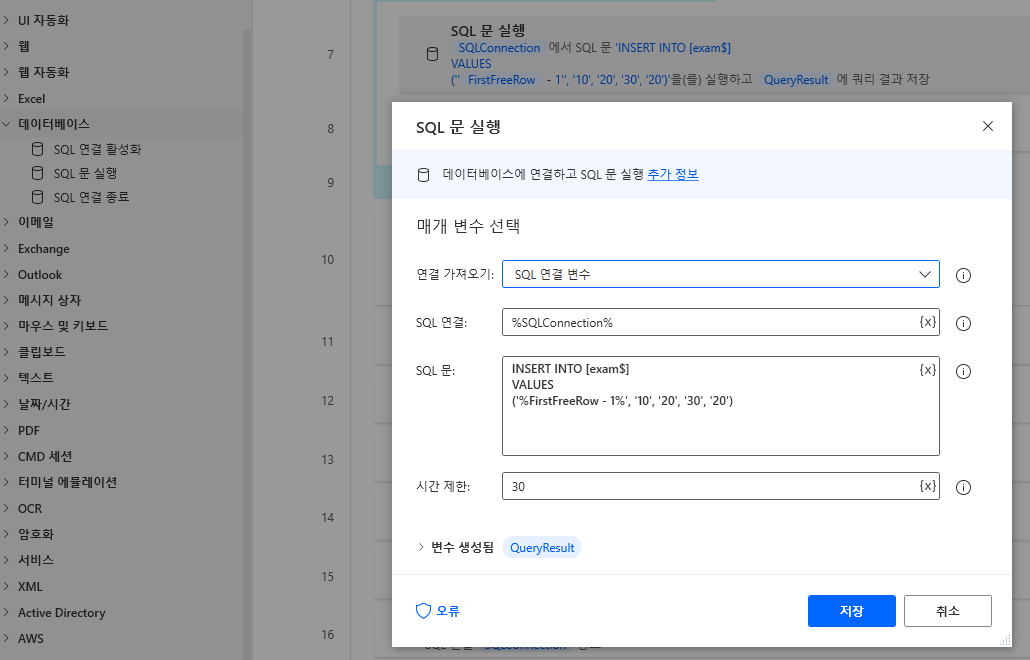Insert variable into SQL 연결 field via {x}
Screen dimensions: 1030x660
pyautogui.click(x=927, y=322)
